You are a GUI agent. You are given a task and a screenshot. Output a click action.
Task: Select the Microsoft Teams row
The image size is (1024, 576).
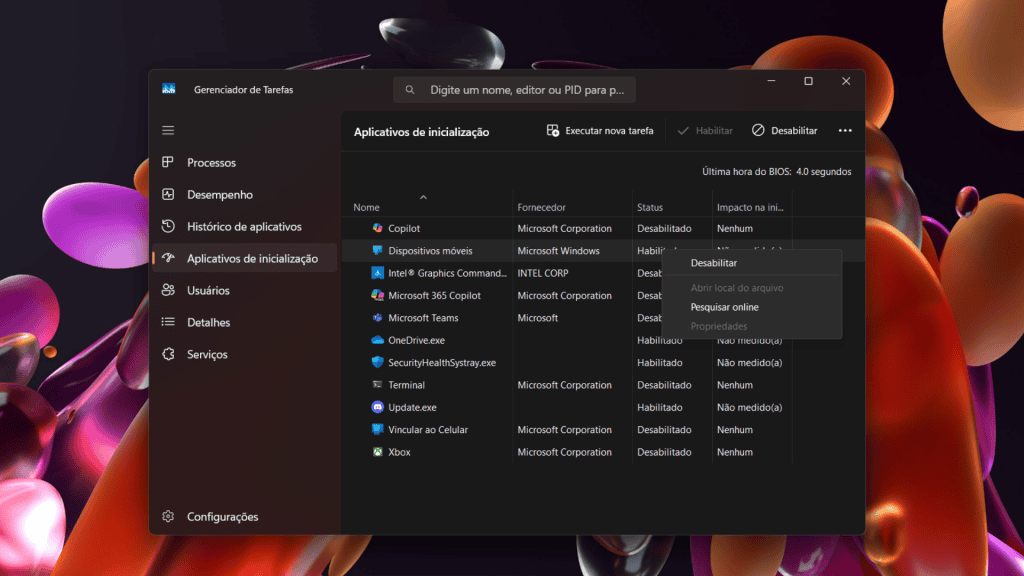tap(423, 318)
